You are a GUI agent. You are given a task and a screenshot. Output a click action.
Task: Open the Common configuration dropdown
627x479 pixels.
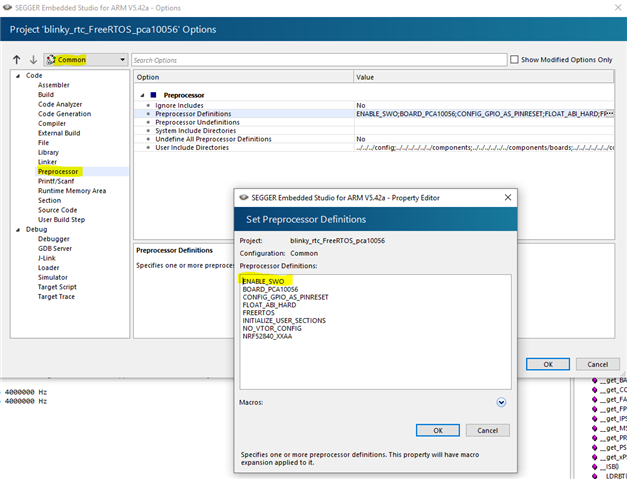pyautogui.click(x=86, y=60)
